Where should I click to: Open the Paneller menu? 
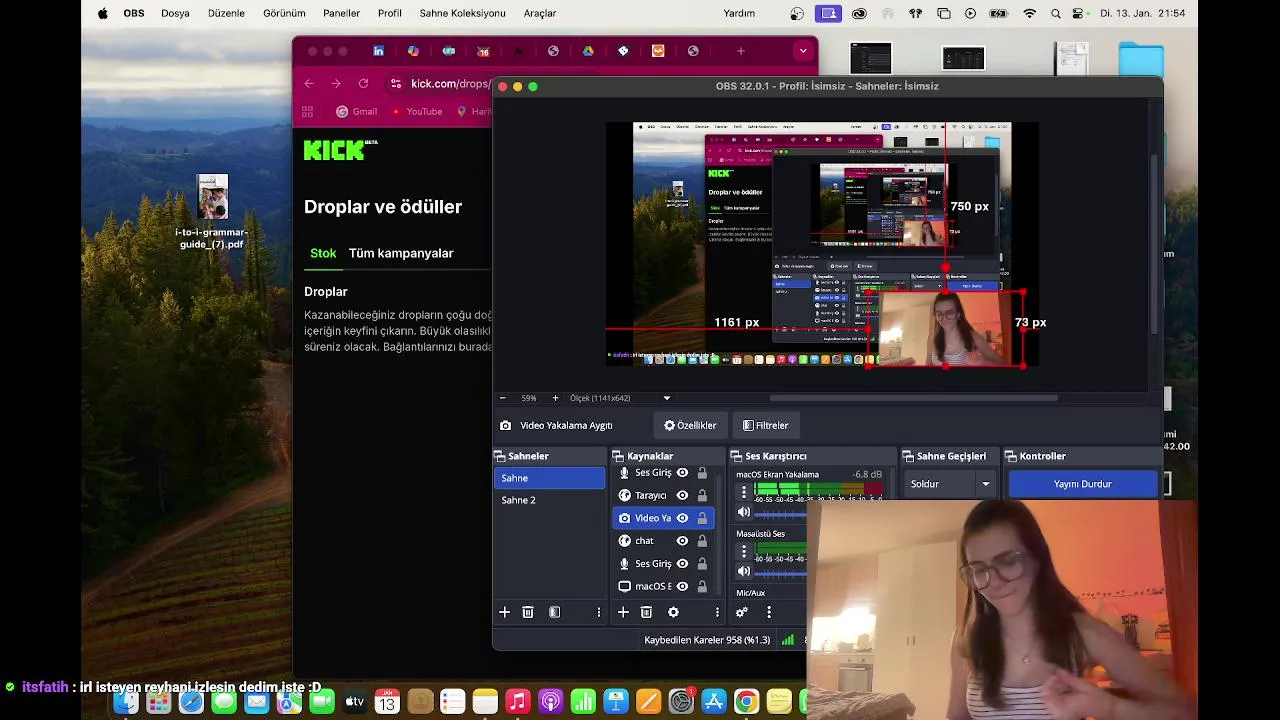point(341,13)
